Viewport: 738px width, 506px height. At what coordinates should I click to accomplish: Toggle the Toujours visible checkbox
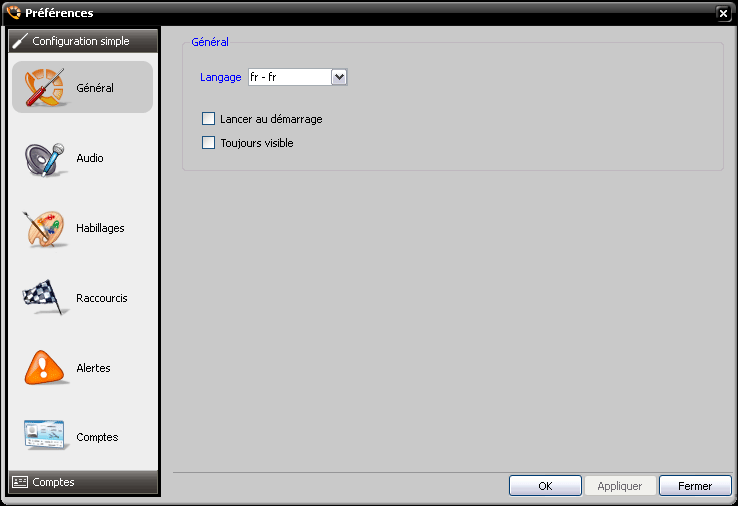(x=209, y=143)
